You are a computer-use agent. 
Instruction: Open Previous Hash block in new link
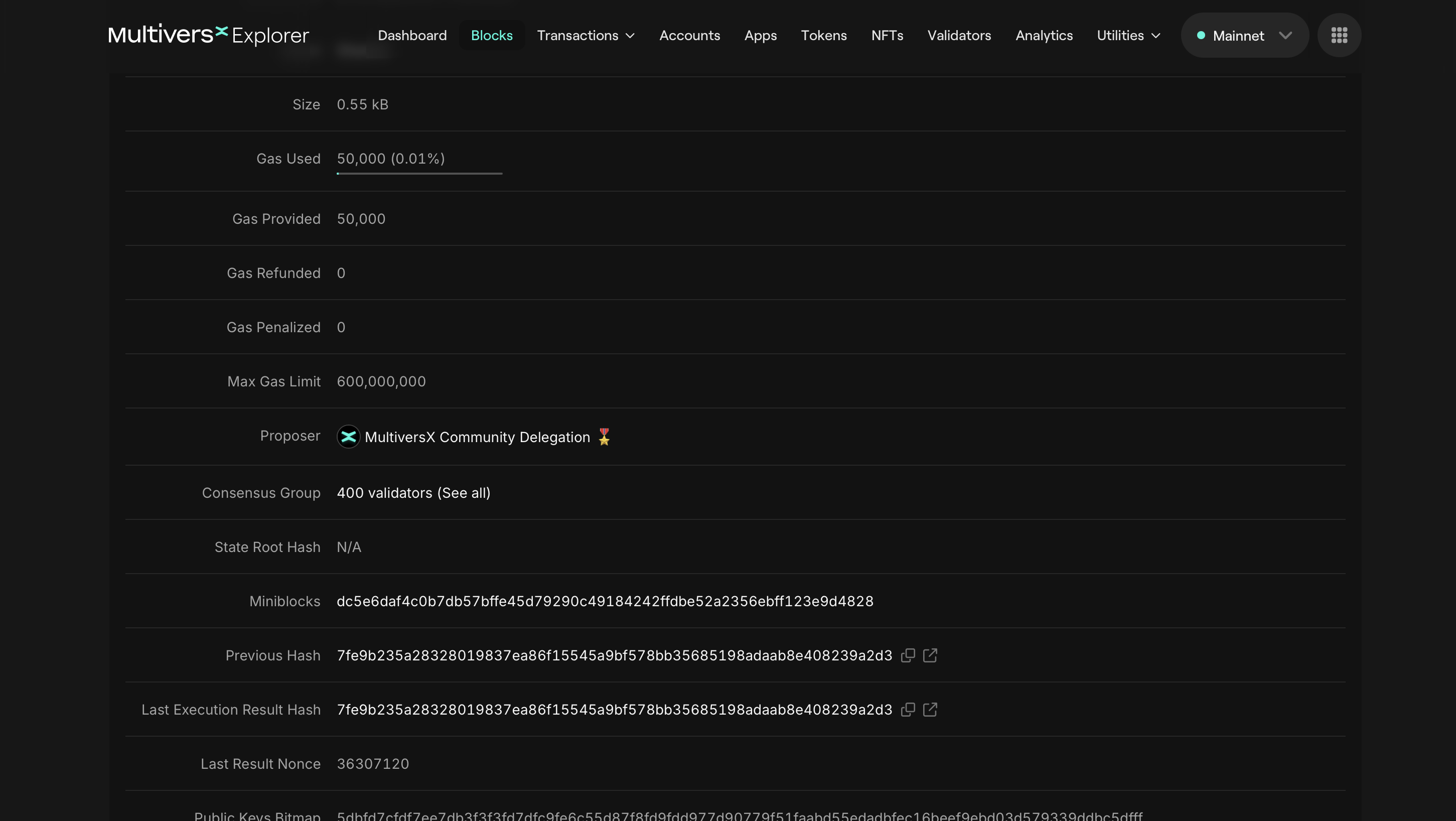pos(930,655)
